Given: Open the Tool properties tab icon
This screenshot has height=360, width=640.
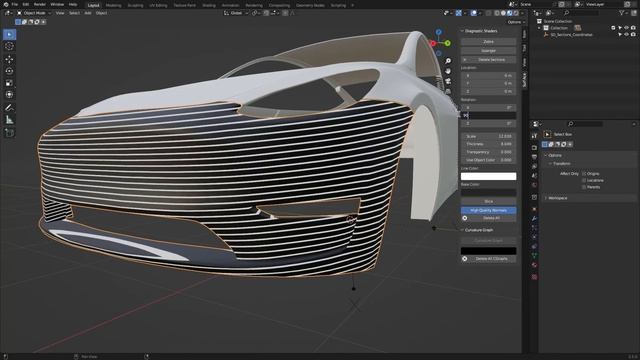Looking at the screenshot, I should click(x=534, y=136).
